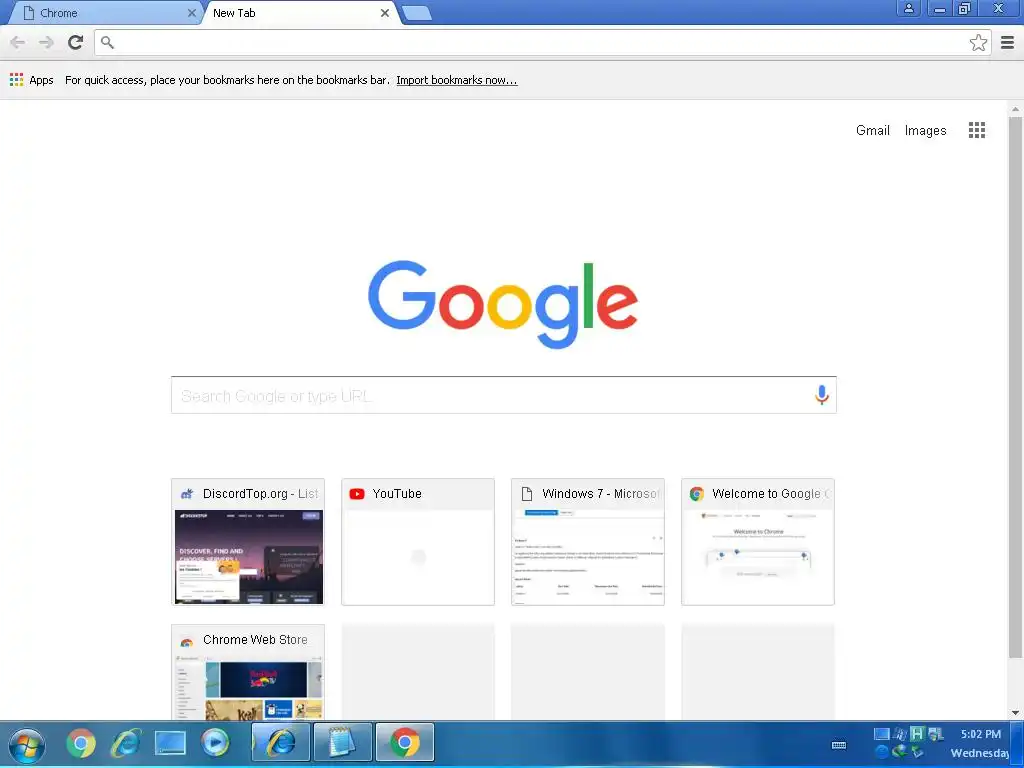Open the Chrome user profile button

[908, 8]
